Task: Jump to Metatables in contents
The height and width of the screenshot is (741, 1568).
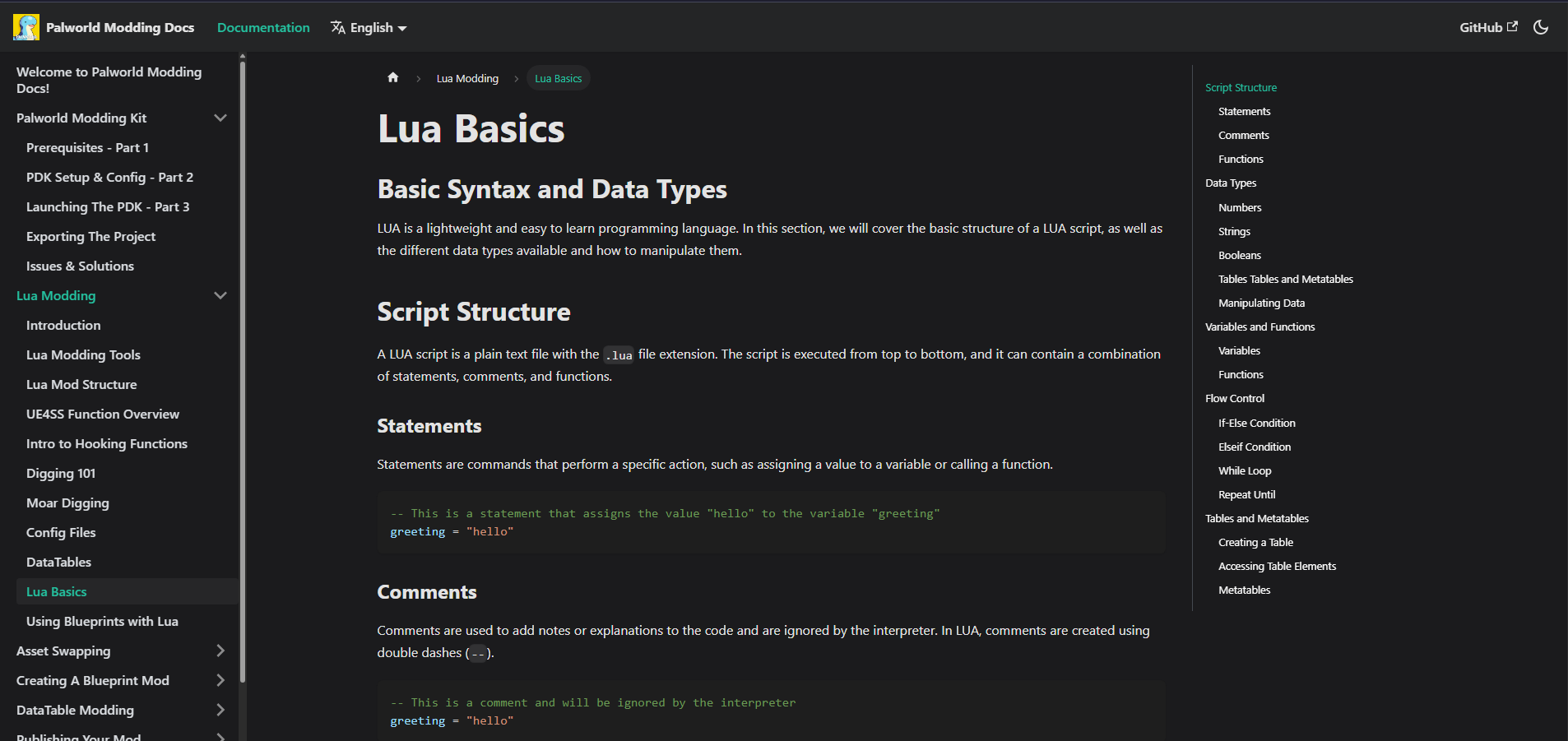Action: pos(1244,590)
